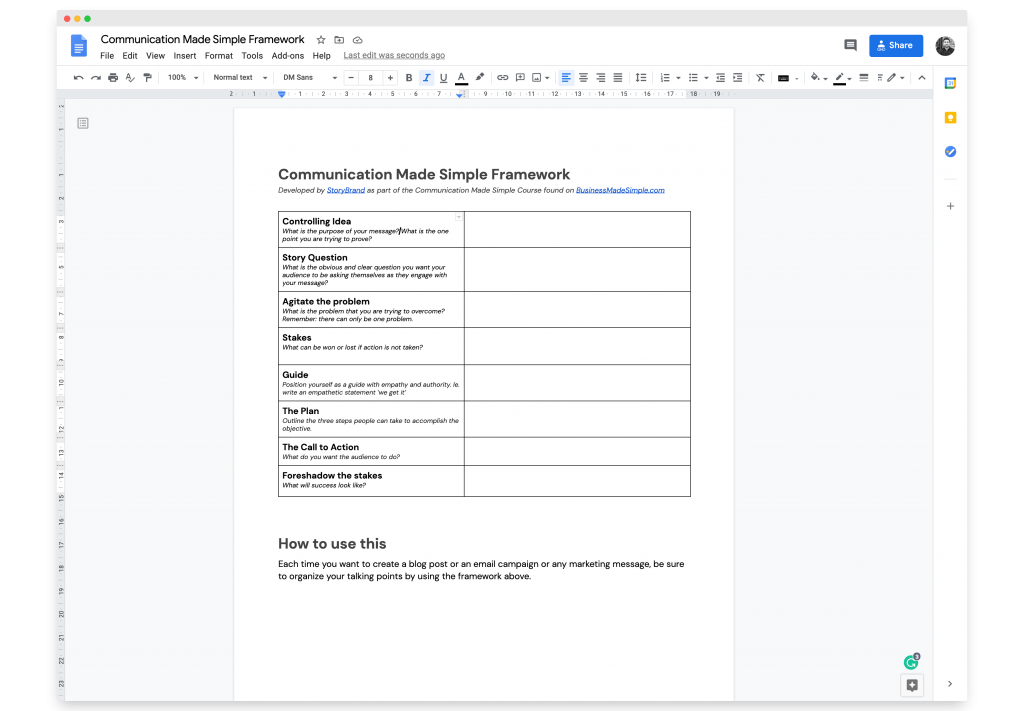Click the Explore button at the bottom right

click(x=912, y=685)
